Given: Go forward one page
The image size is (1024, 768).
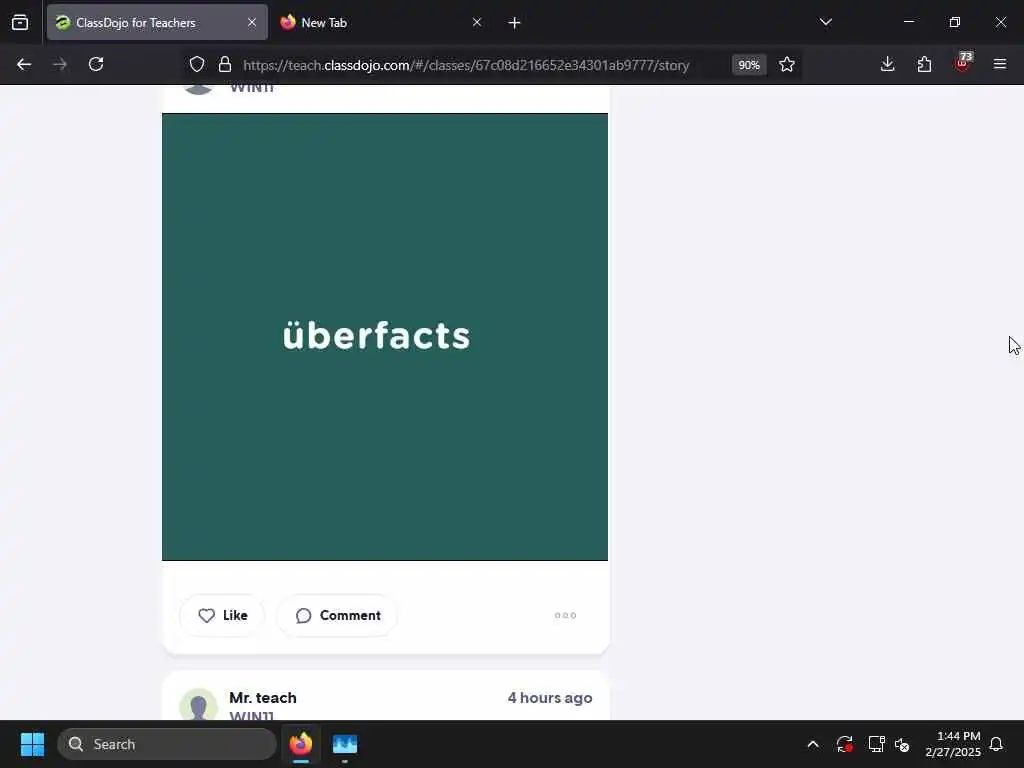Looking at the screenshot, I should tap(60, 64).
